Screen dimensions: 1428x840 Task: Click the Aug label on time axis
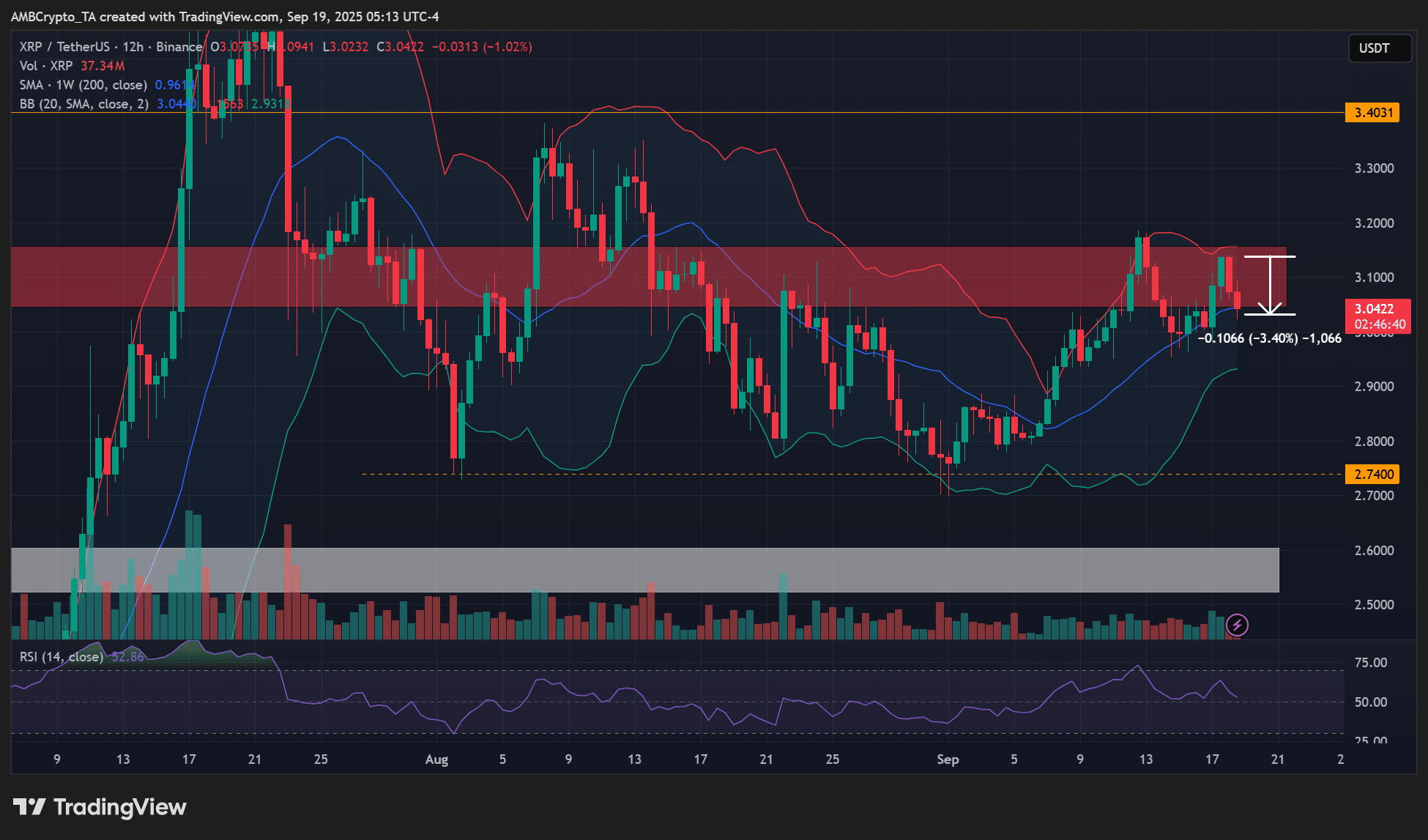pos(436,759)
